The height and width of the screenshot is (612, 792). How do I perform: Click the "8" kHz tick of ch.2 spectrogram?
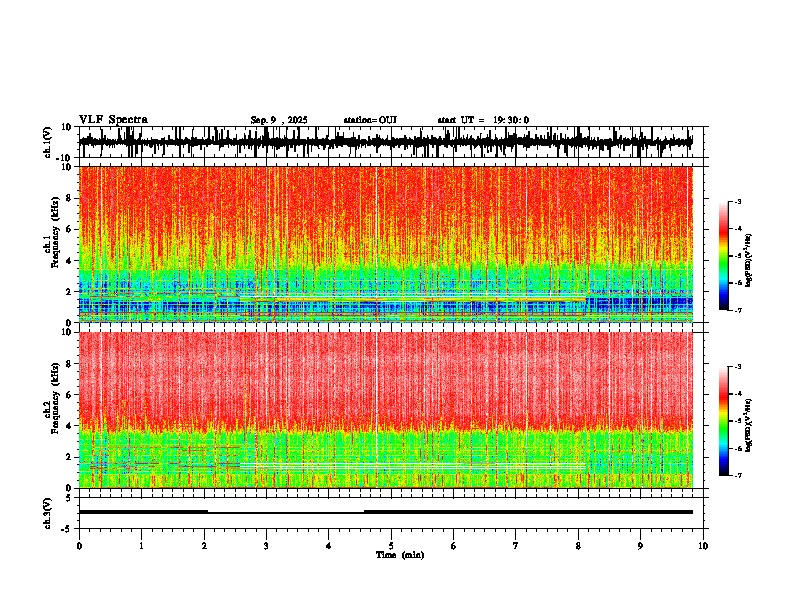(x=69, y=364)
